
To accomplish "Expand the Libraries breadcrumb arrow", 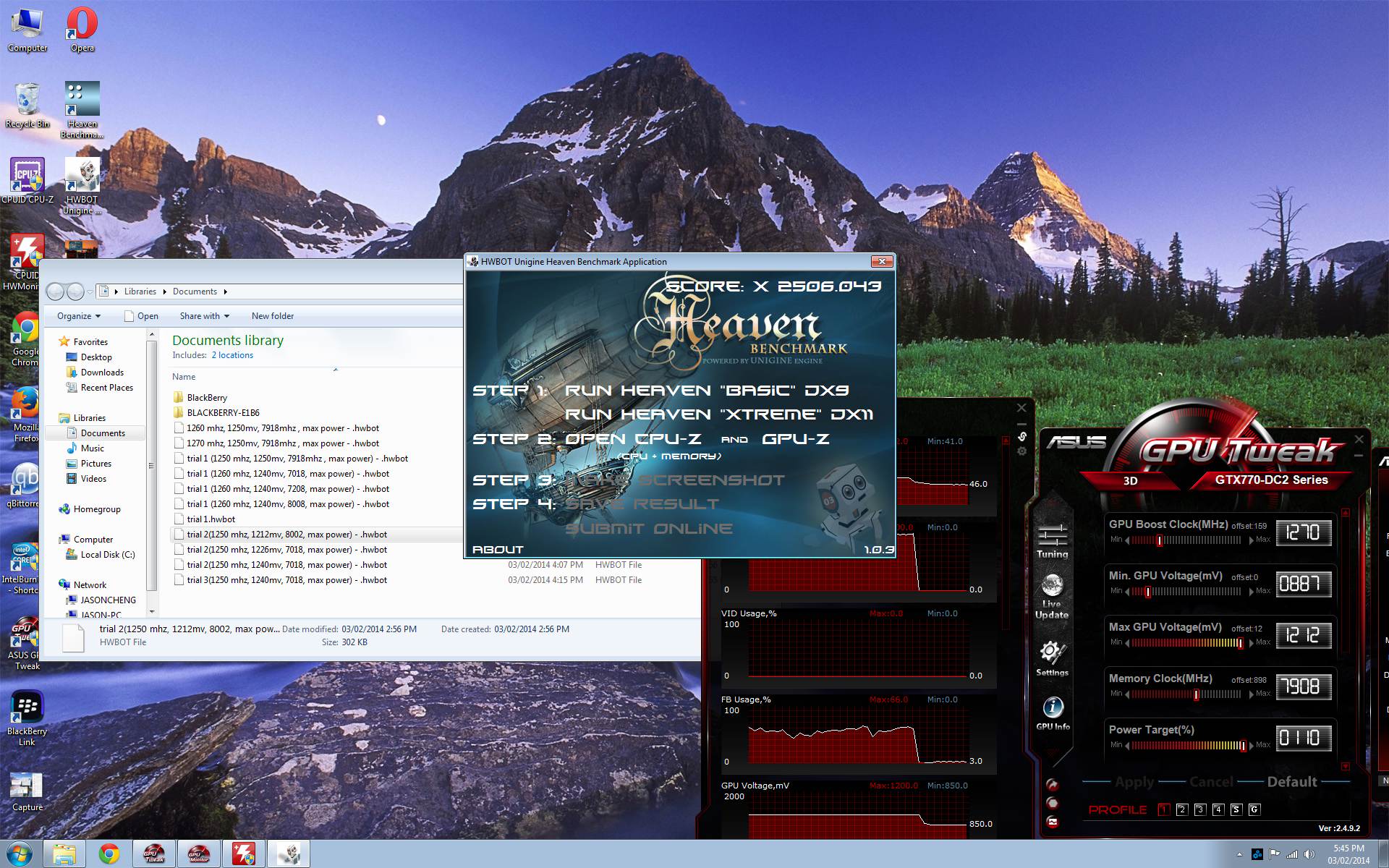I will click(x=164, y=292).
